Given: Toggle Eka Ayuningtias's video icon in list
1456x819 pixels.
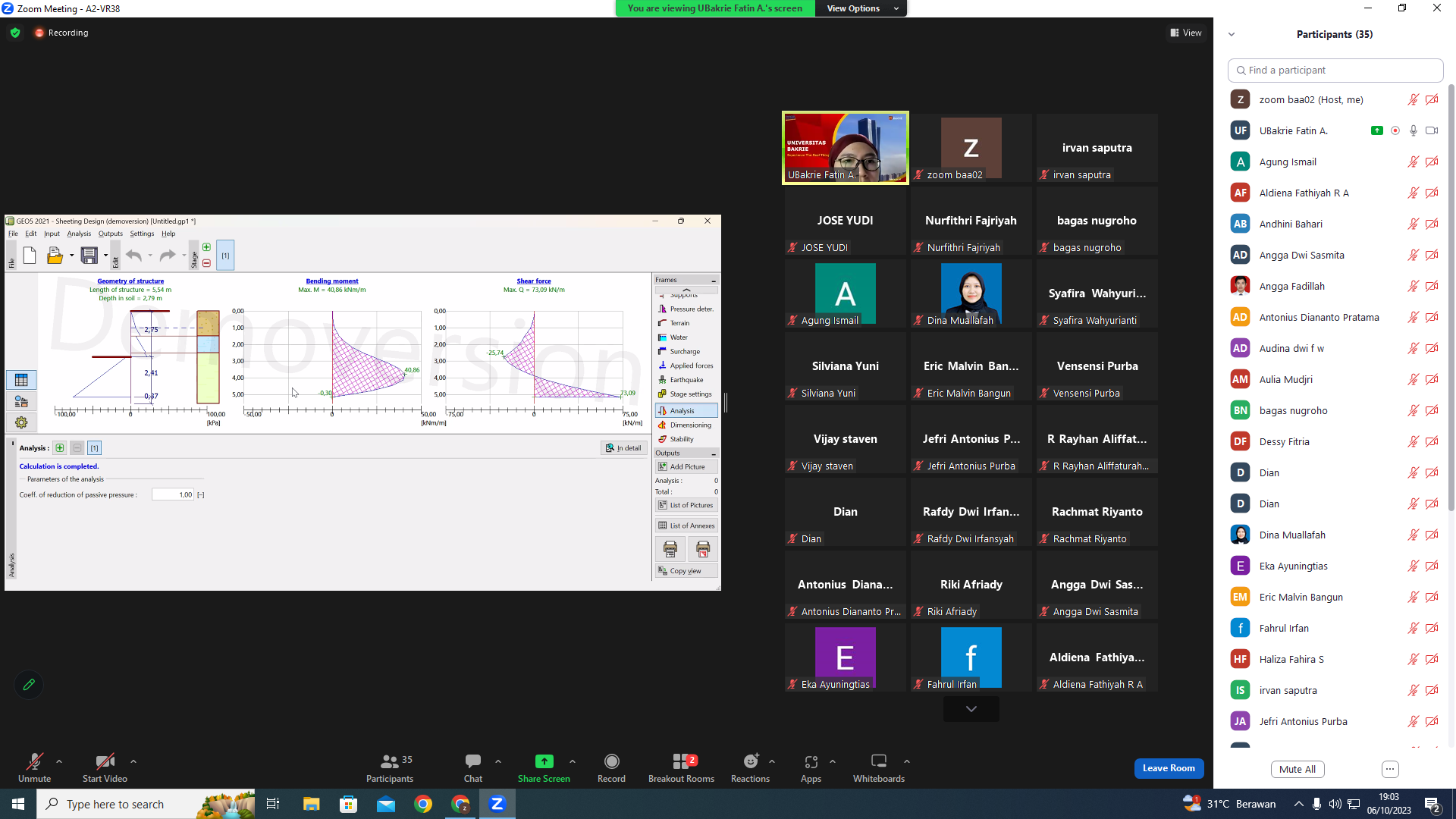Looking at the screenshot, I should pyautogui.click(x=1432, y=566).
